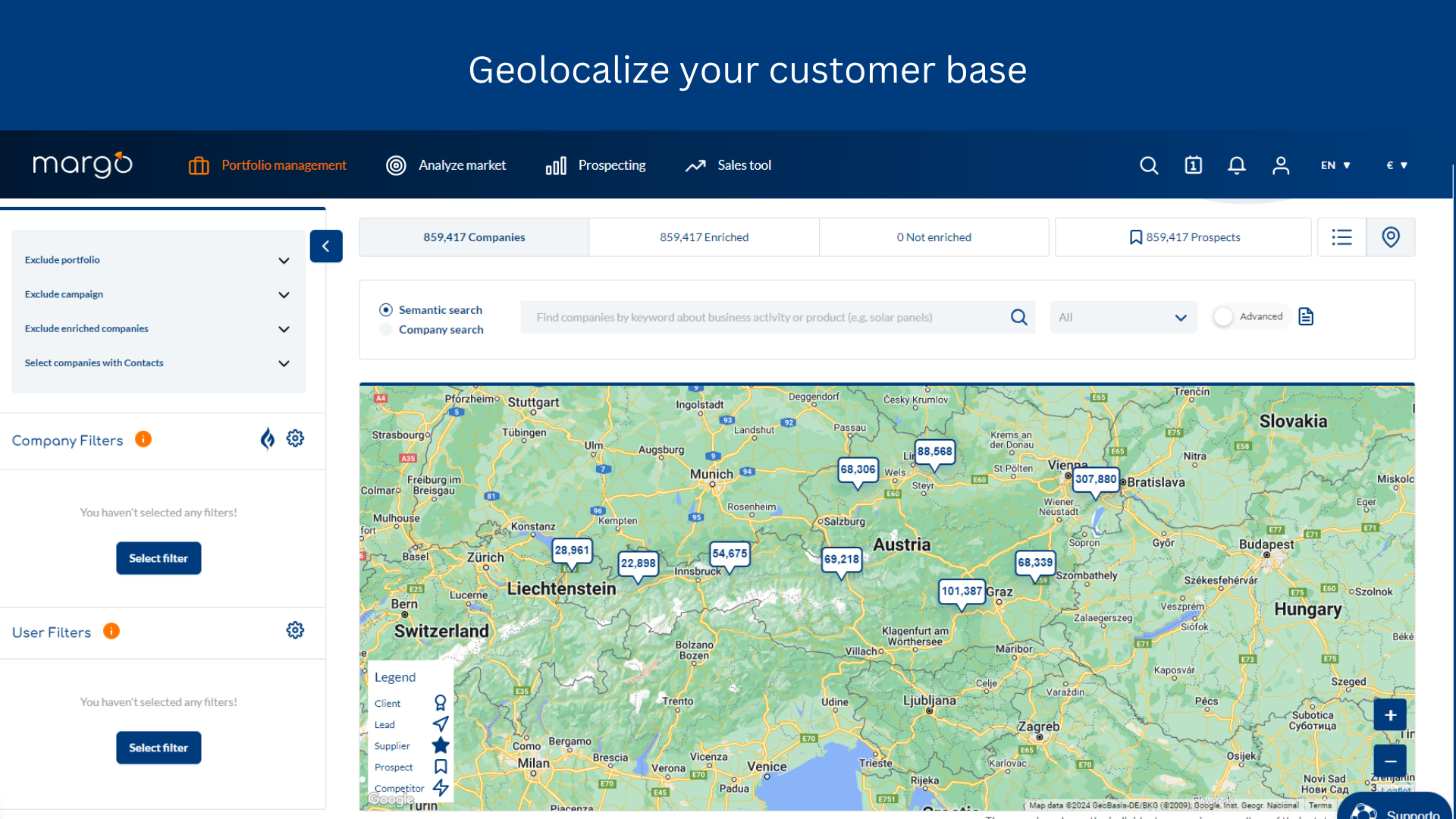Open the calendar icon in header
Screen dimensions: 1456x819
click(x=1193, y=165)
